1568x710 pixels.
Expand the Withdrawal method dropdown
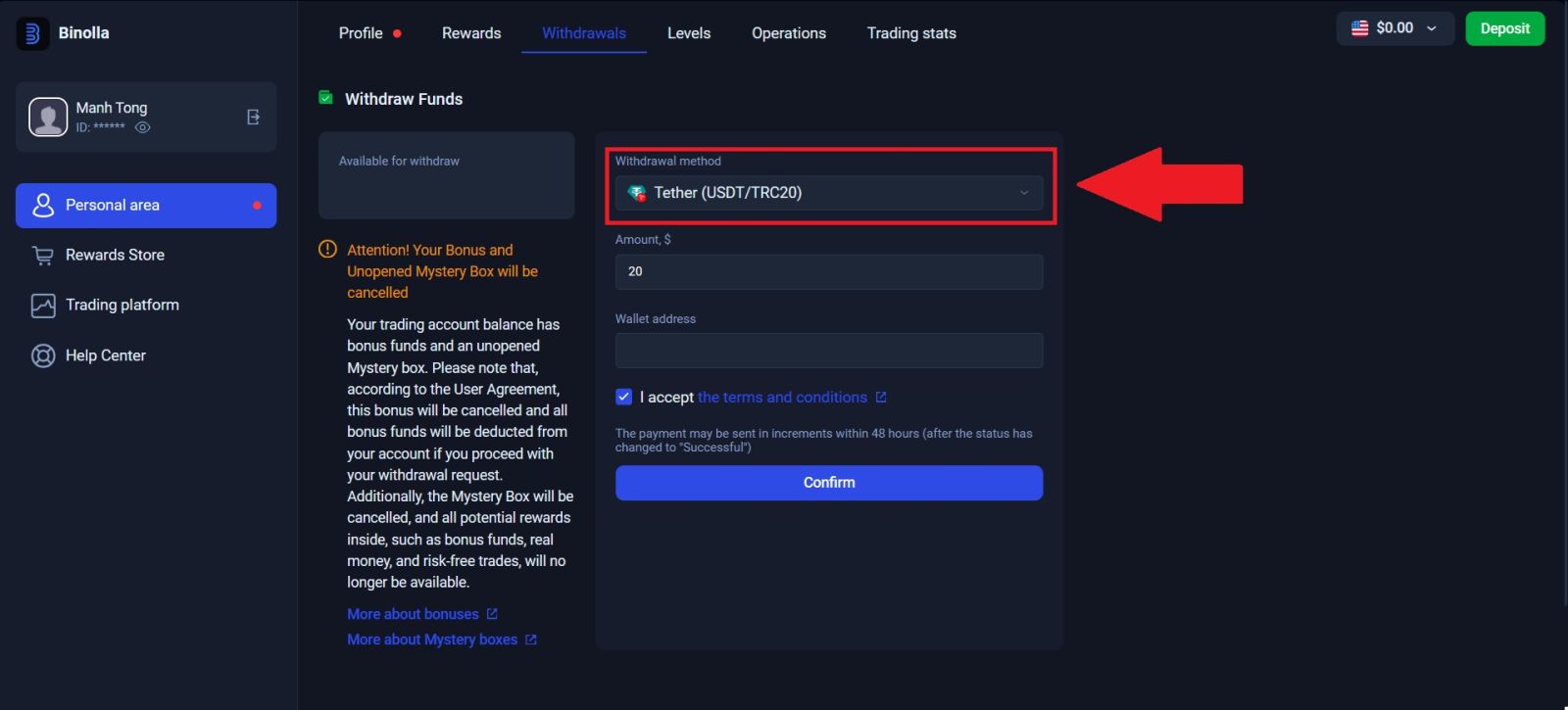(x=828, y=193)
